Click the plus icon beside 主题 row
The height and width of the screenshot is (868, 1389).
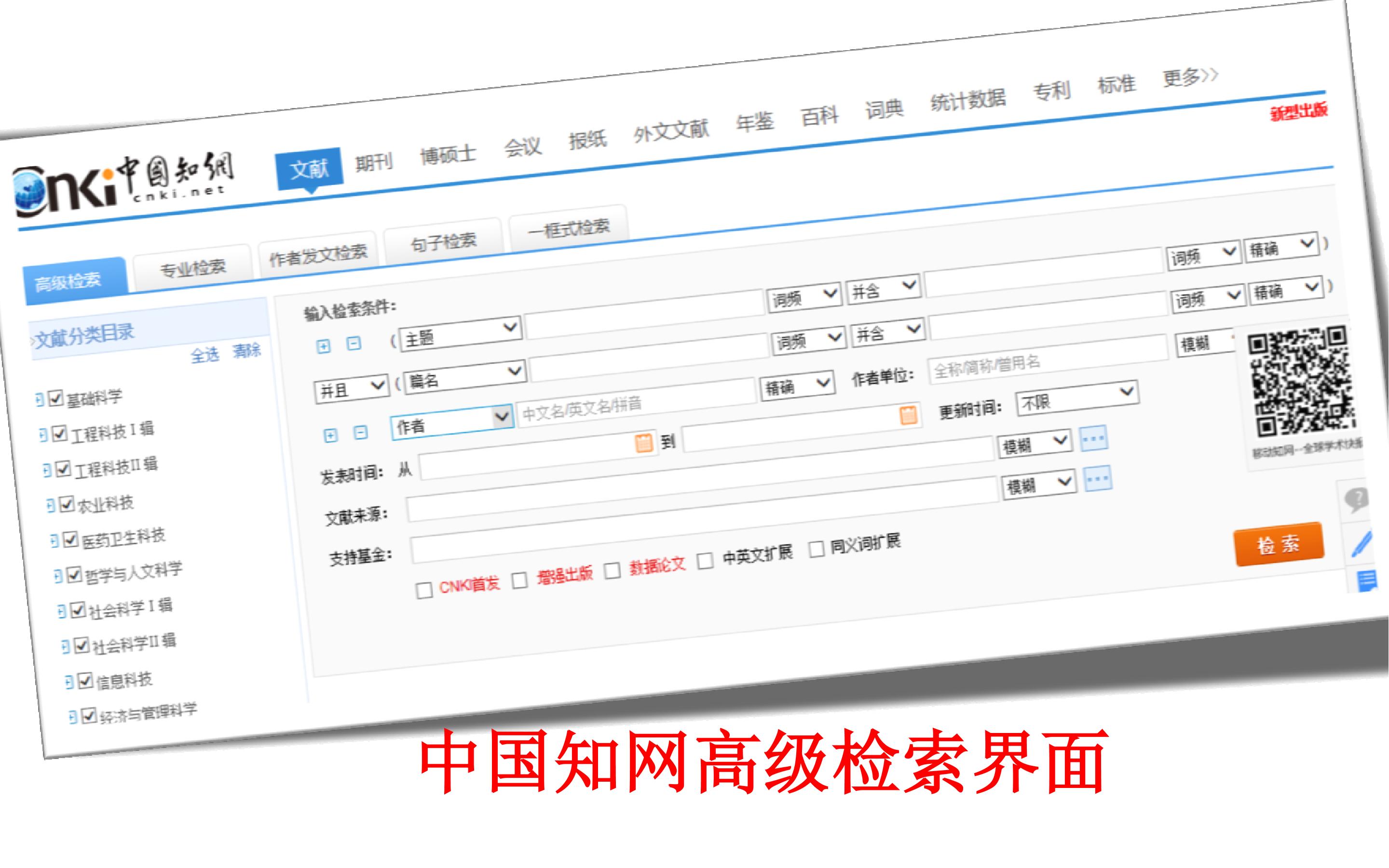click(x=324, y=346)
